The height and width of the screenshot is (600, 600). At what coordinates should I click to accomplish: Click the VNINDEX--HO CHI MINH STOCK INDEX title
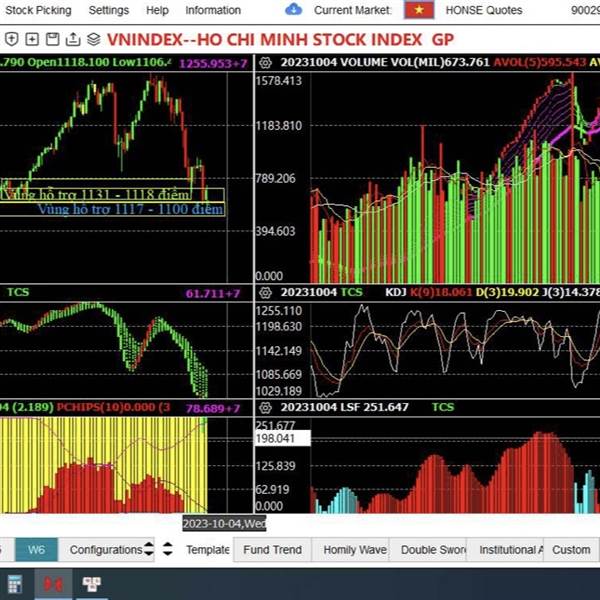[x=264, y=39]
